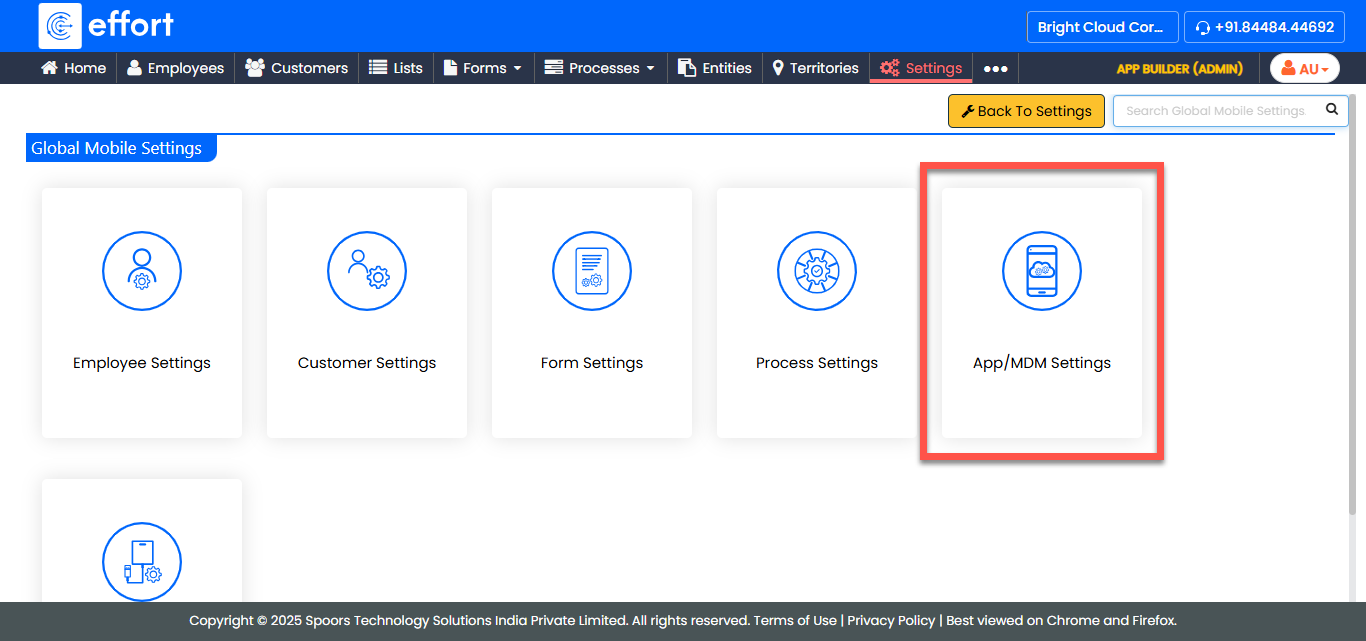The height and width of the screenshot is (641, 1366).
Task: Navigate to Territories in navbar
Action: (x=815, y=68)
